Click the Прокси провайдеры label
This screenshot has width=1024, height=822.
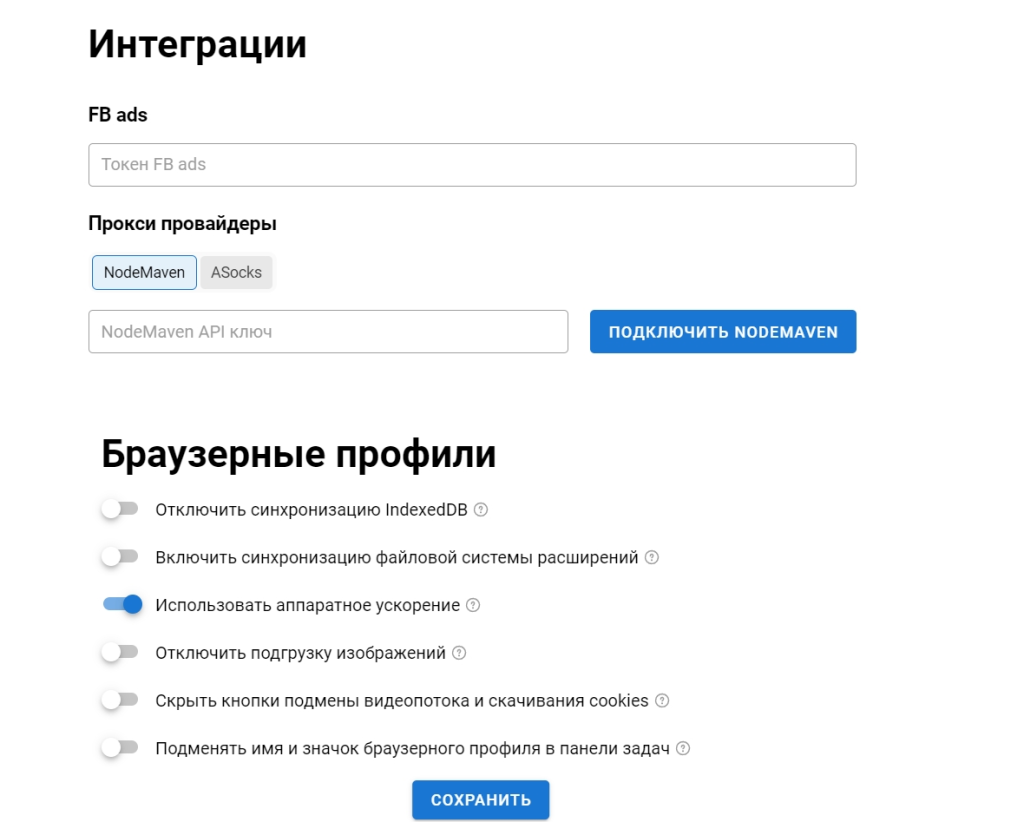tap(182, 224)
